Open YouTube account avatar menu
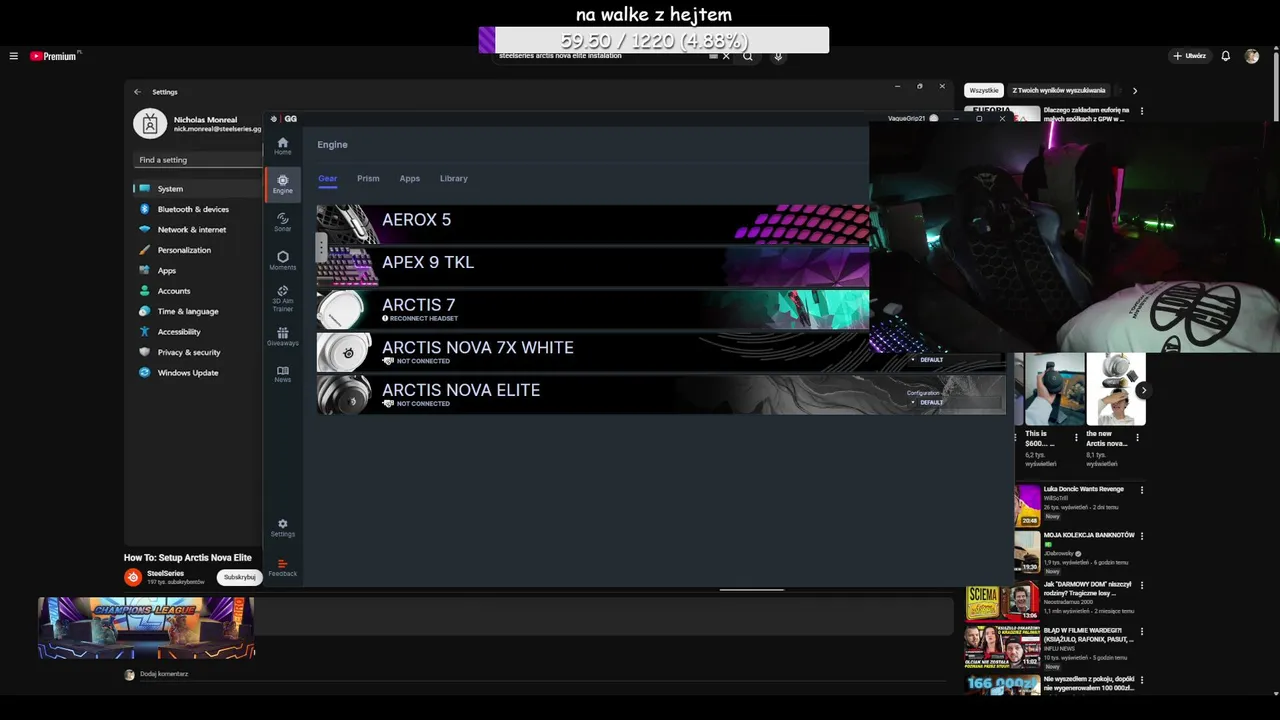 1252,56
